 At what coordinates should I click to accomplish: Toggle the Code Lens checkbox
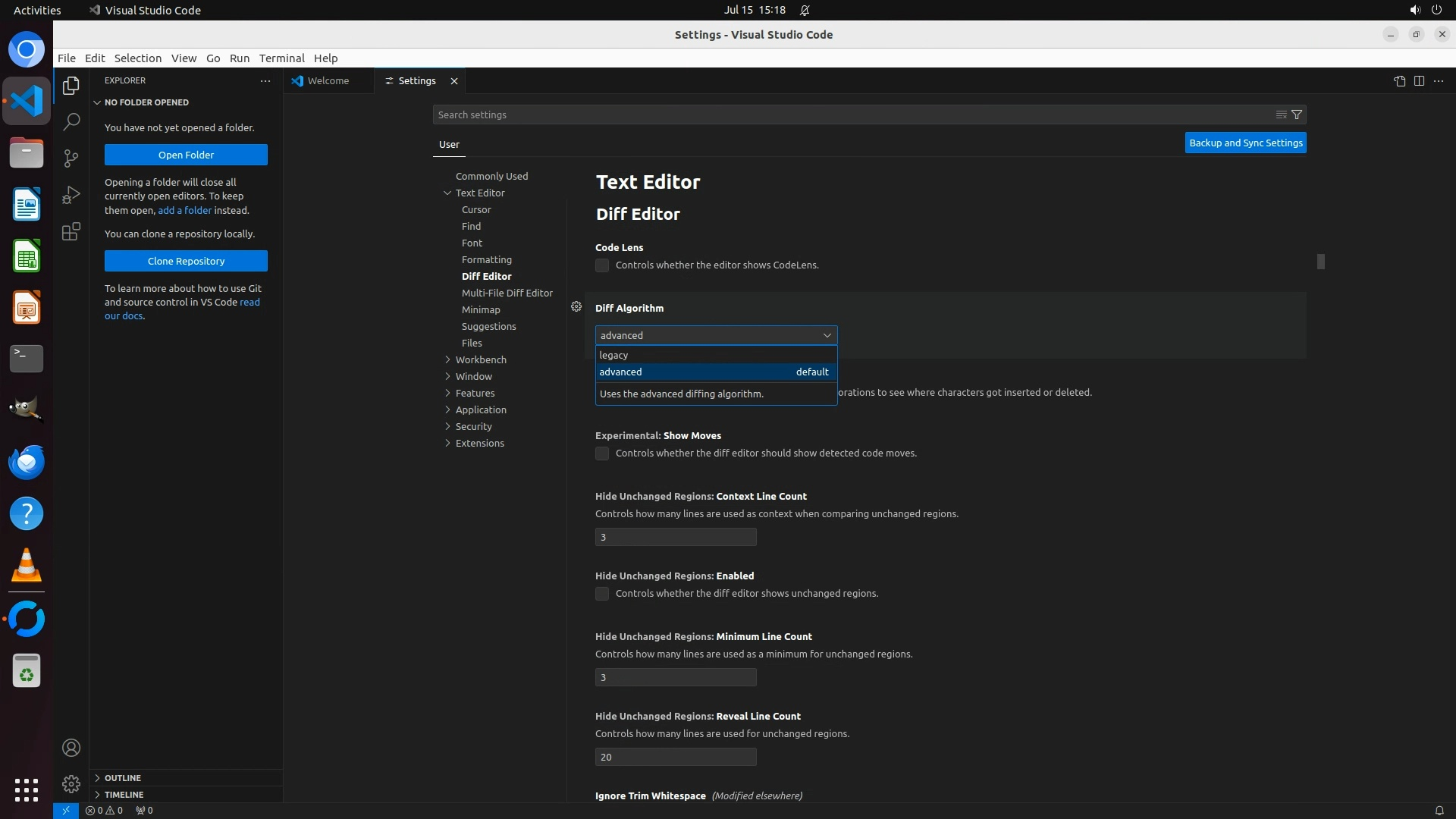(x=602, y=265)
